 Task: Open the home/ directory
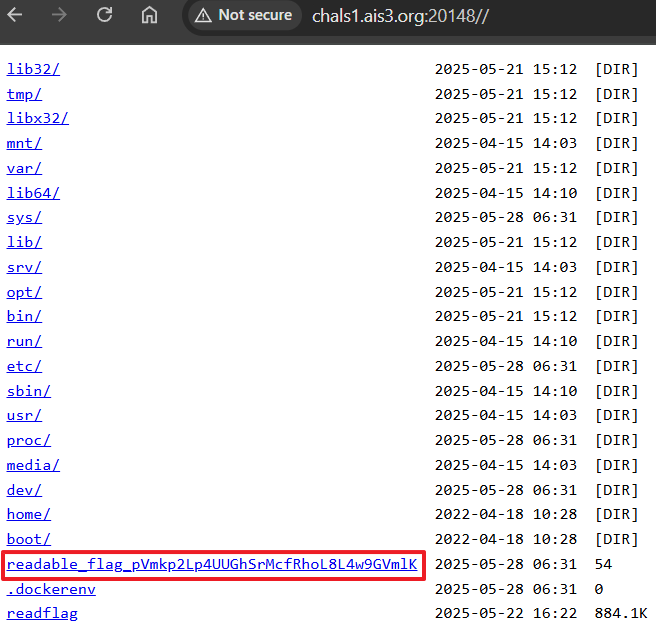(x=28, y=514)
